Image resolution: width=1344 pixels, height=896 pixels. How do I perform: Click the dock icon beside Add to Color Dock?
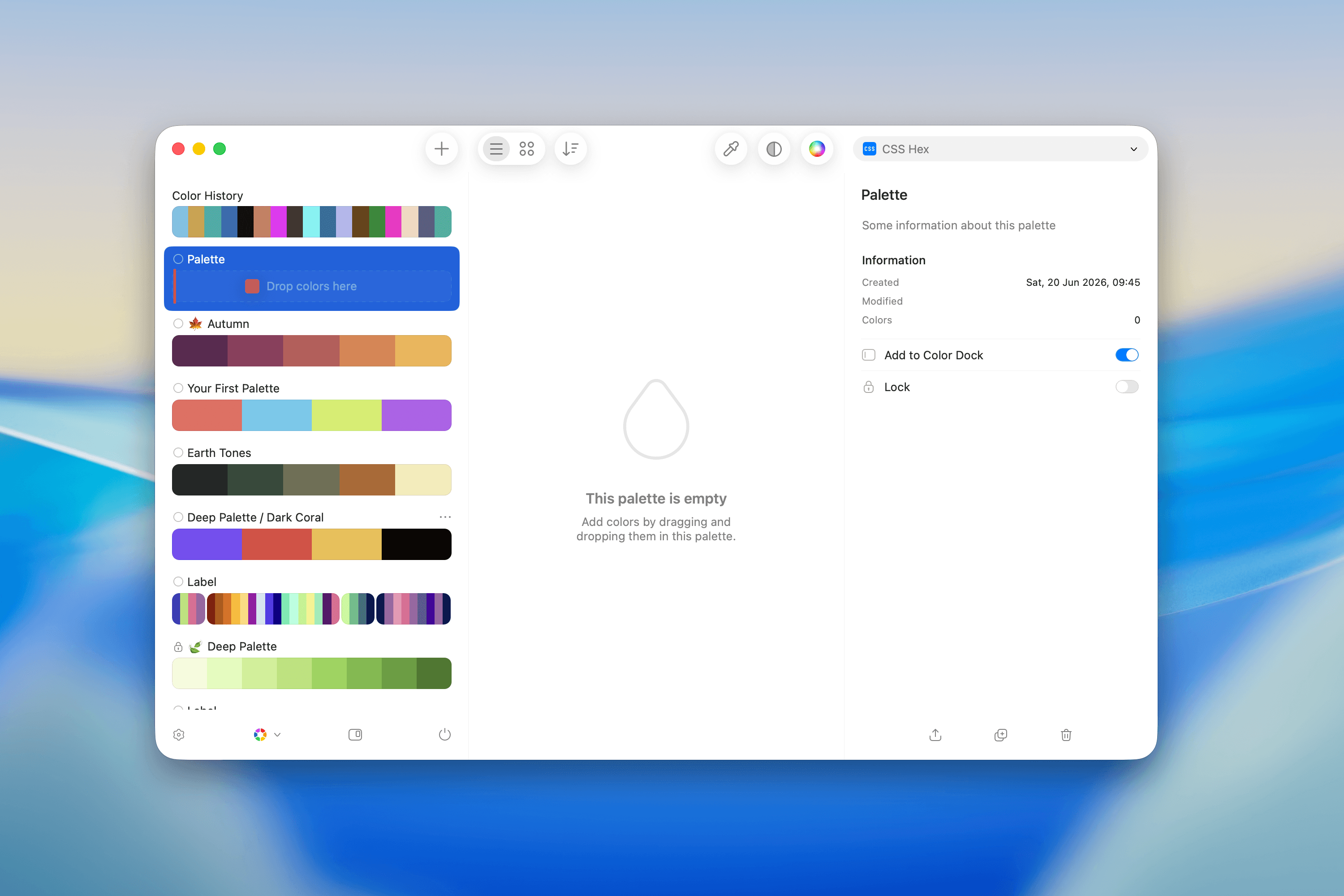(869, 355)
